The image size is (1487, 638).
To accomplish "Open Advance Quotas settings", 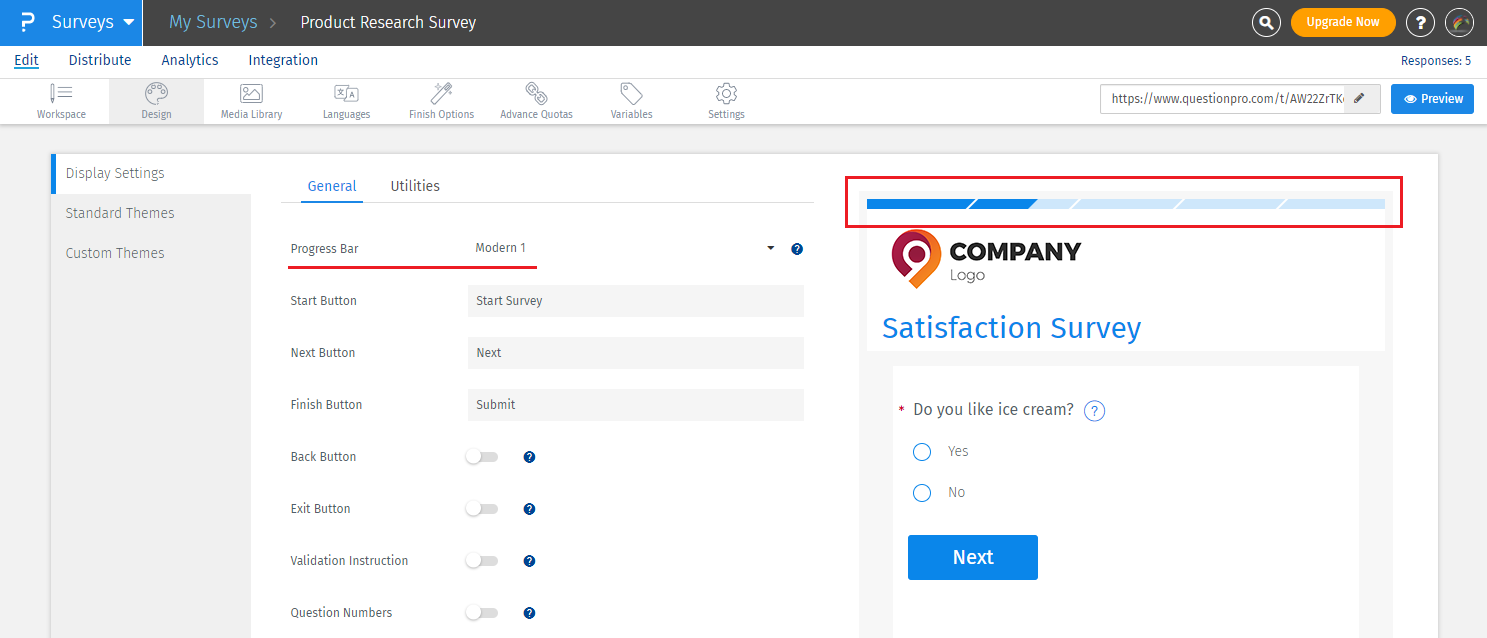I will (x=536, y=100).
